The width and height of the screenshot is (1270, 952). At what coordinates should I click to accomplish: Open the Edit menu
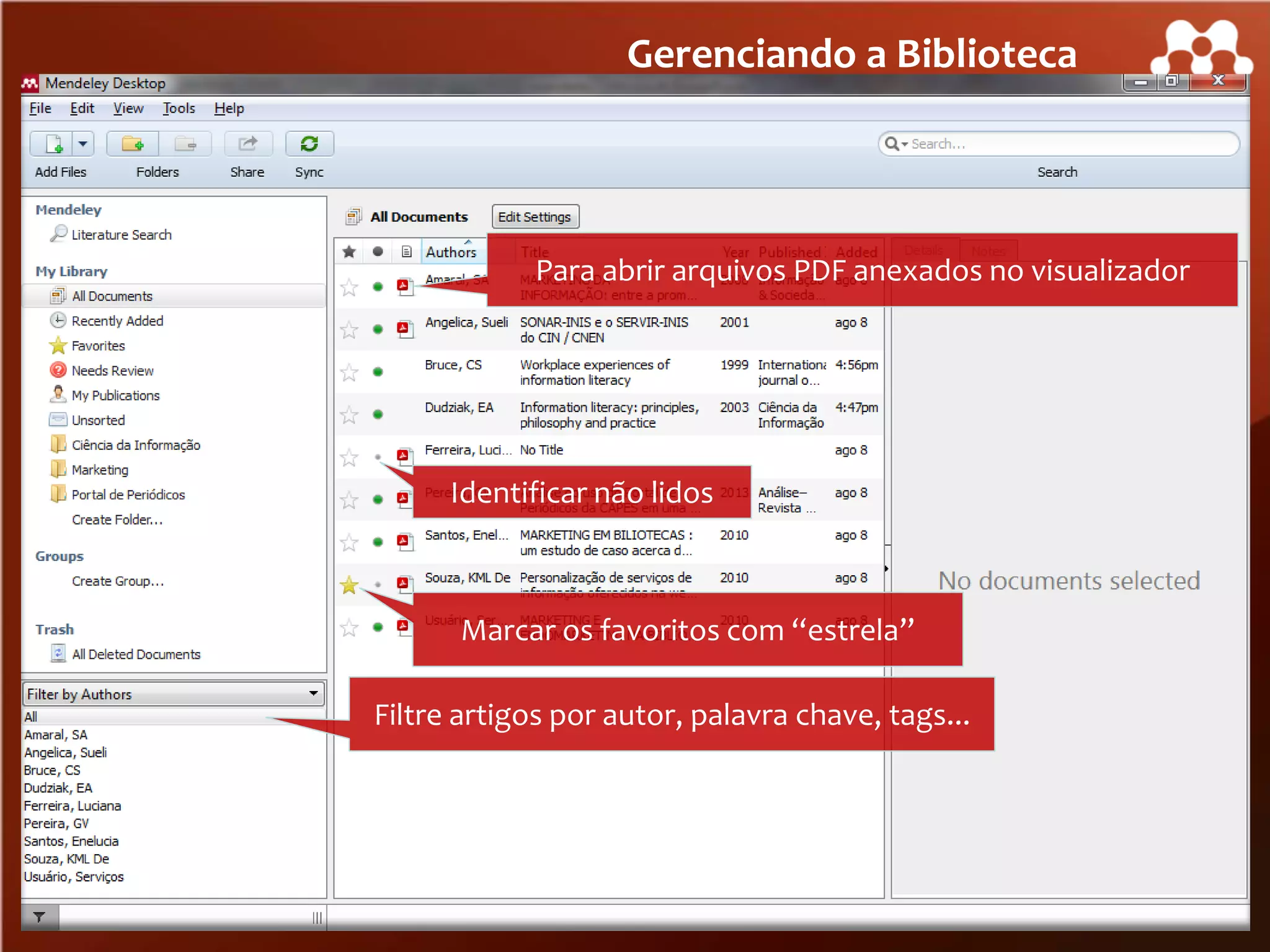click(x=82, y=108)
